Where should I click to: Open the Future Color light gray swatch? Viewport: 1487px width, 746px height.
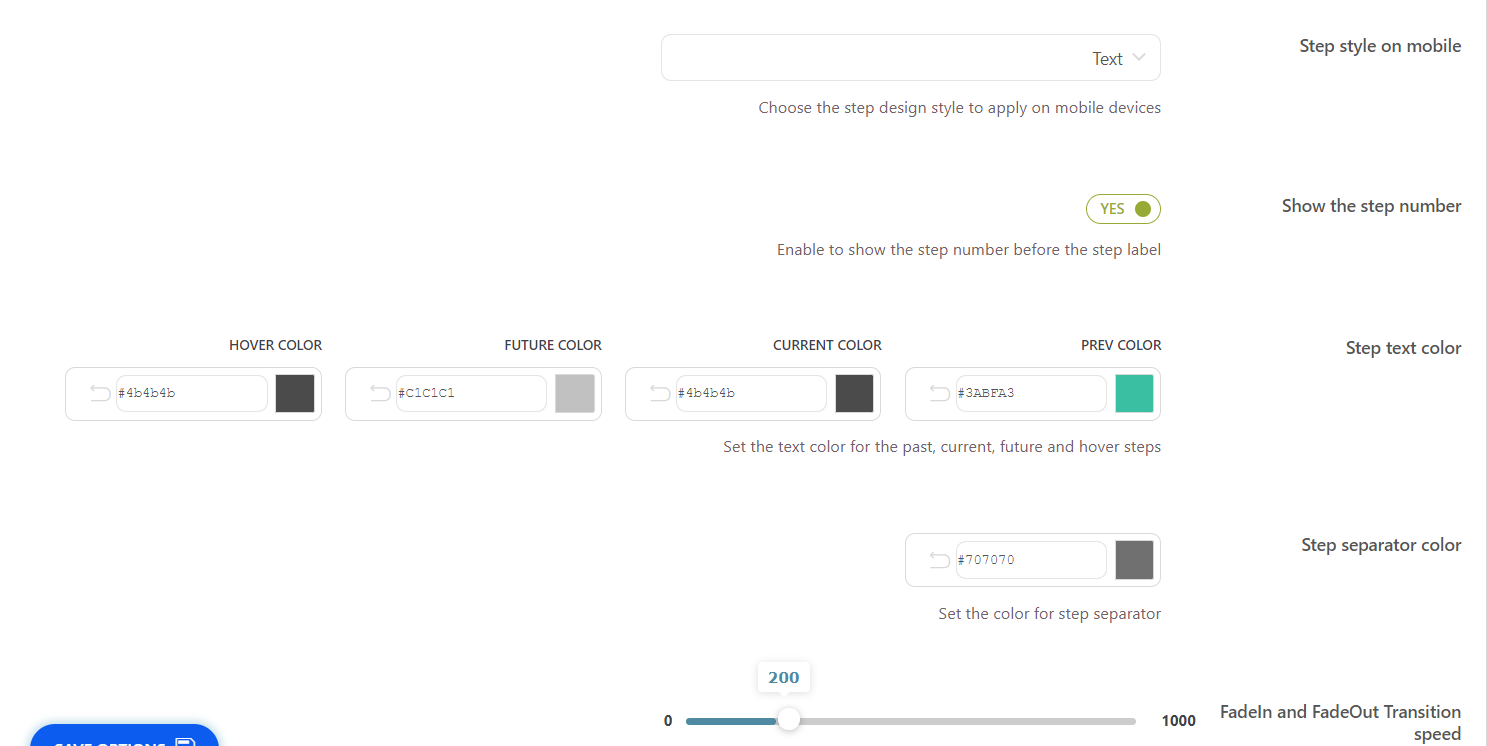(x=575, y=393)
